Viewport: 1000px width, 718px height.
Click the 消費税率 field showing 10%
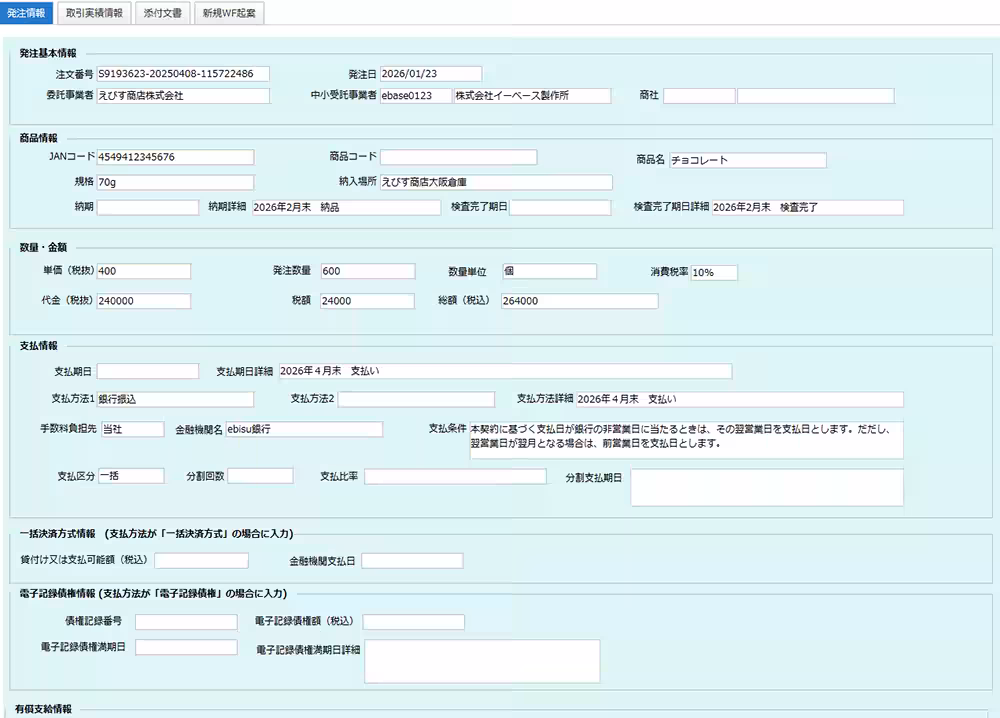coord(713,273)
